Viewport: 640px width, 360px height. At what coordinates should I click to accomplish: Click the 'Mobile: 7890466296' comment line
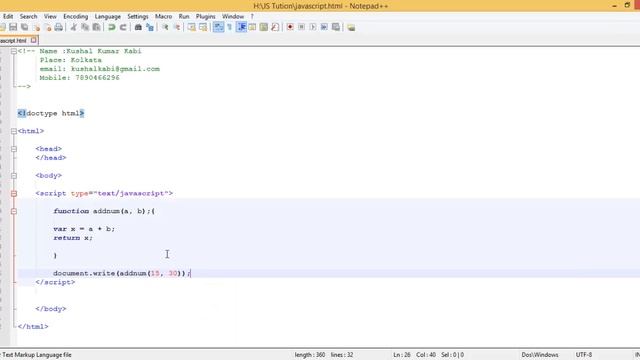pos(80,78)
